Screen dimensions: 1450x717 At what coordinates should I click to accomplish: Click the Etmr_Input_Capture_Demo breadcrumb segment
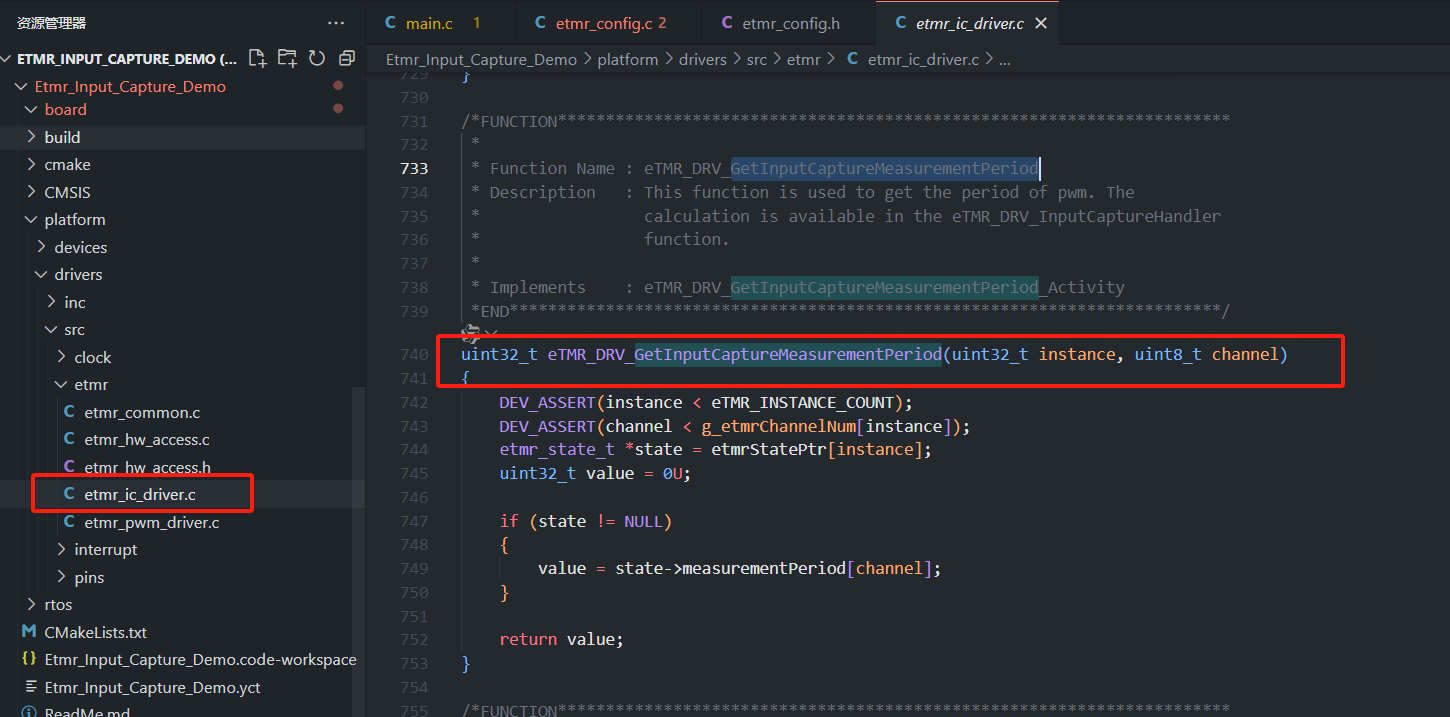click(x=481, y=59)
